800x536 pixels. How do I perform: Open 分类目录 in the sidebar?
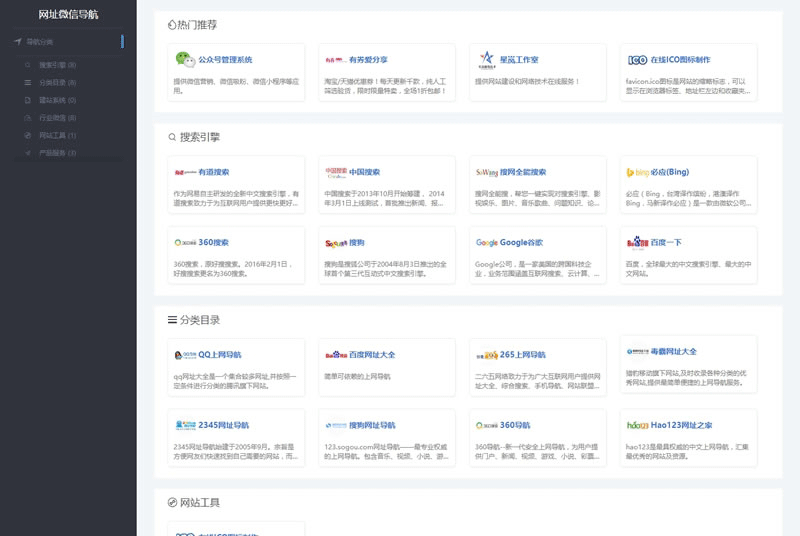point(58,83)
